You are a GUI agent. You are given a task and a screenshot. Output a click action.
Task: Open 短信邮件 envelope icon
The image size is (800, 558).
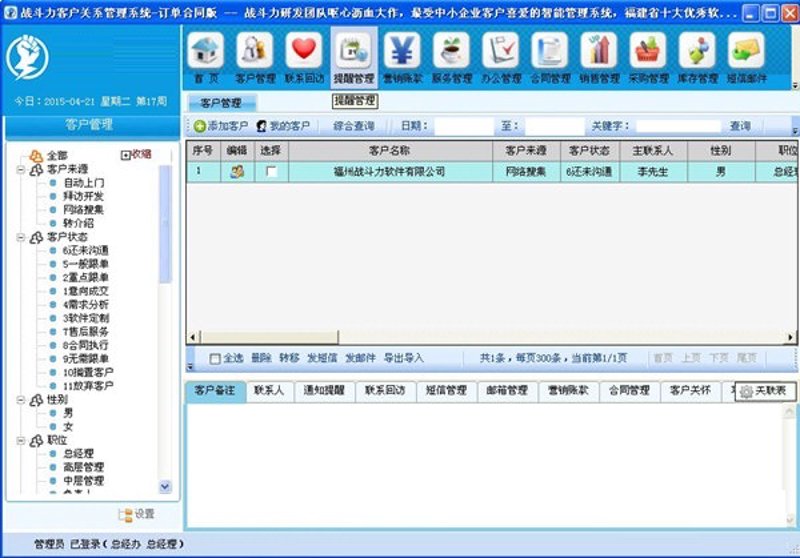click(746, 50)
